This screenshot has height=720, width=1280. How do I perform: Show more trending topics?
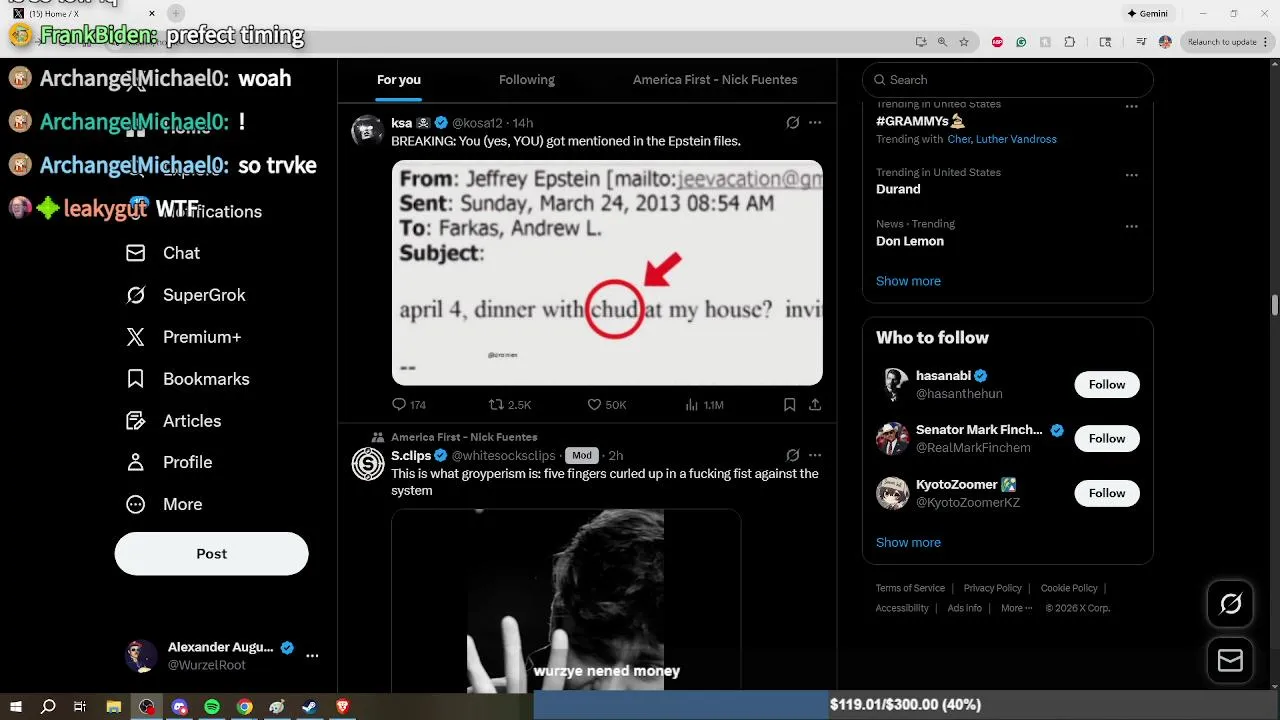pyautogui.click(x=908, y=281)
